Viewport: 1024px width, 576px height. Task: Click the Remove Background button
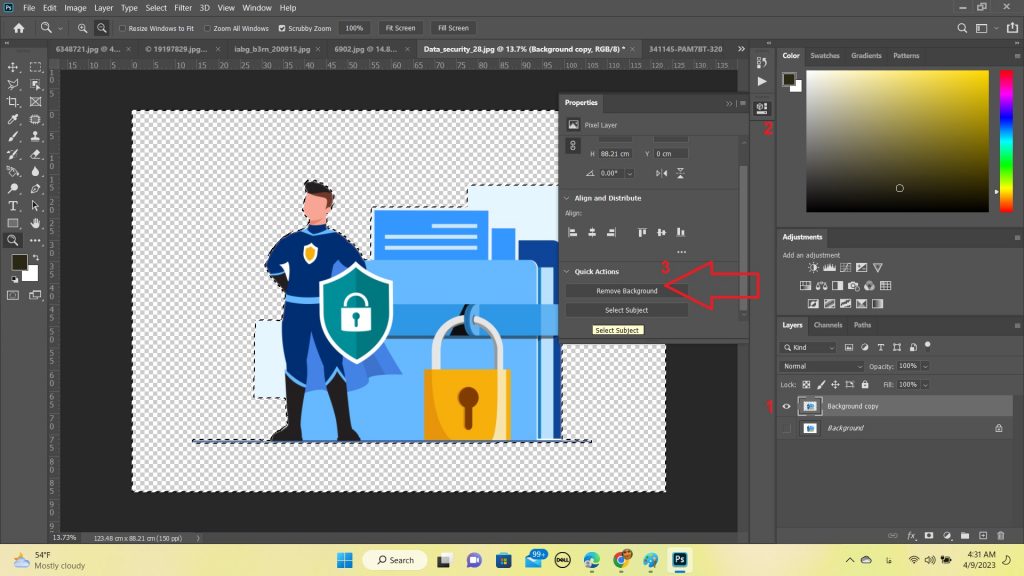627,291
